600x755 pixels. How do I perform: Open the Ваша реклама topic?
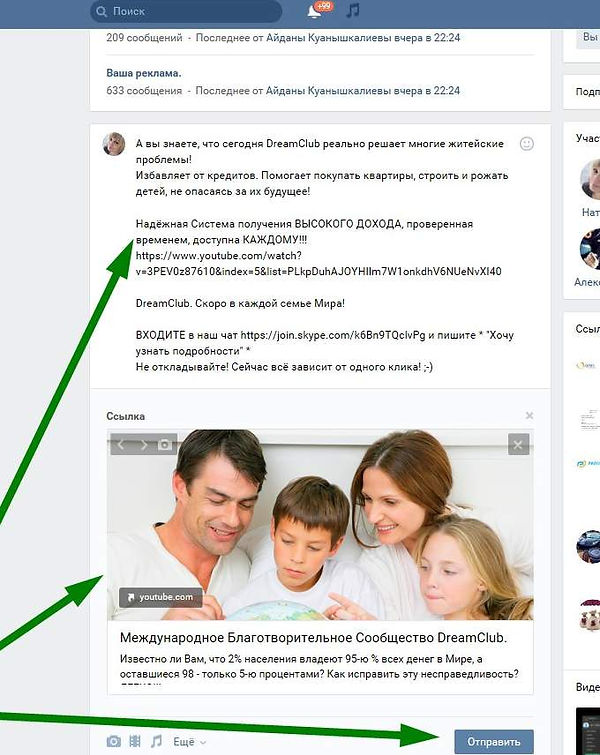pos(143,73)
